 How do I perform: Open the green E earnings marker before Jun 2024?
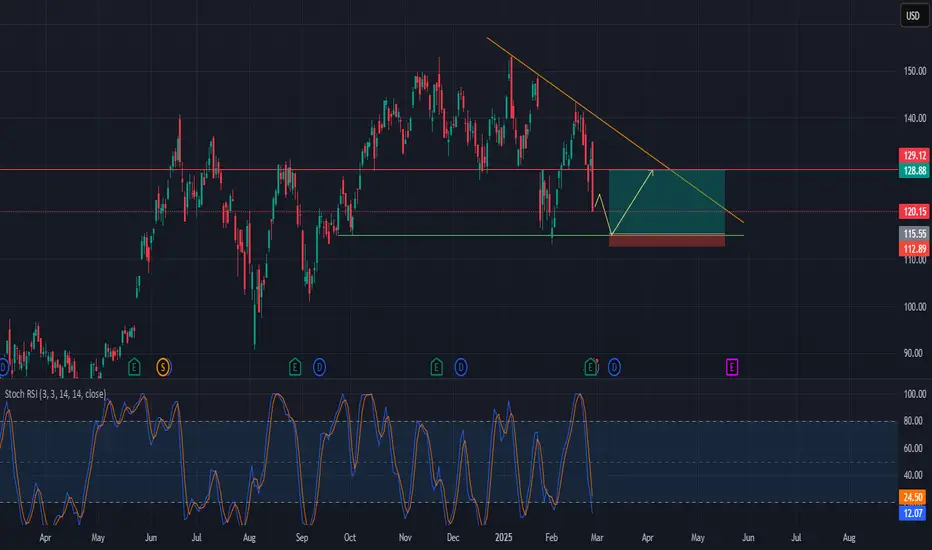click(134, 367)
